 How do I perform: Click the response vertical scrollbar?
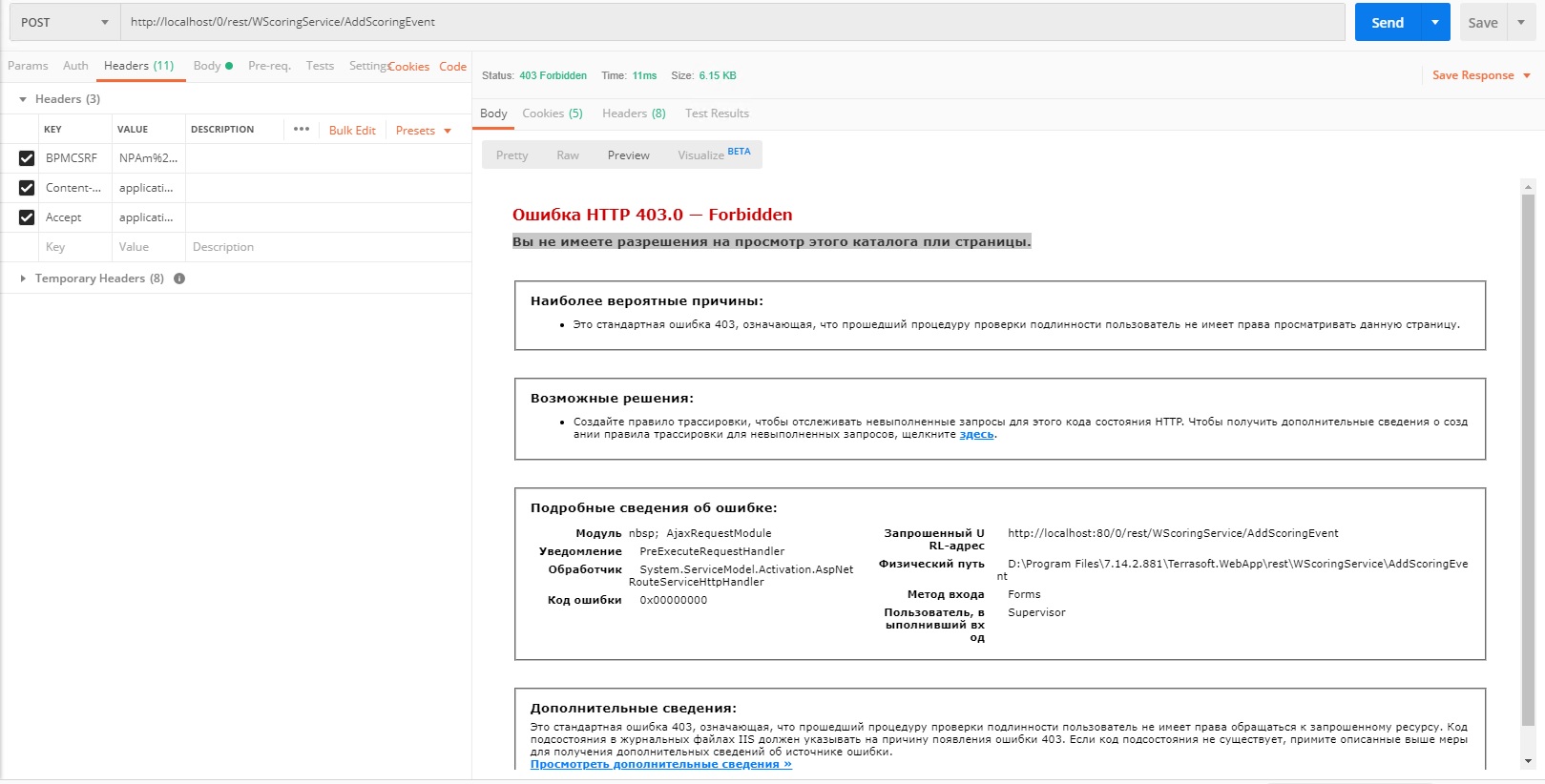[1528, 460]
